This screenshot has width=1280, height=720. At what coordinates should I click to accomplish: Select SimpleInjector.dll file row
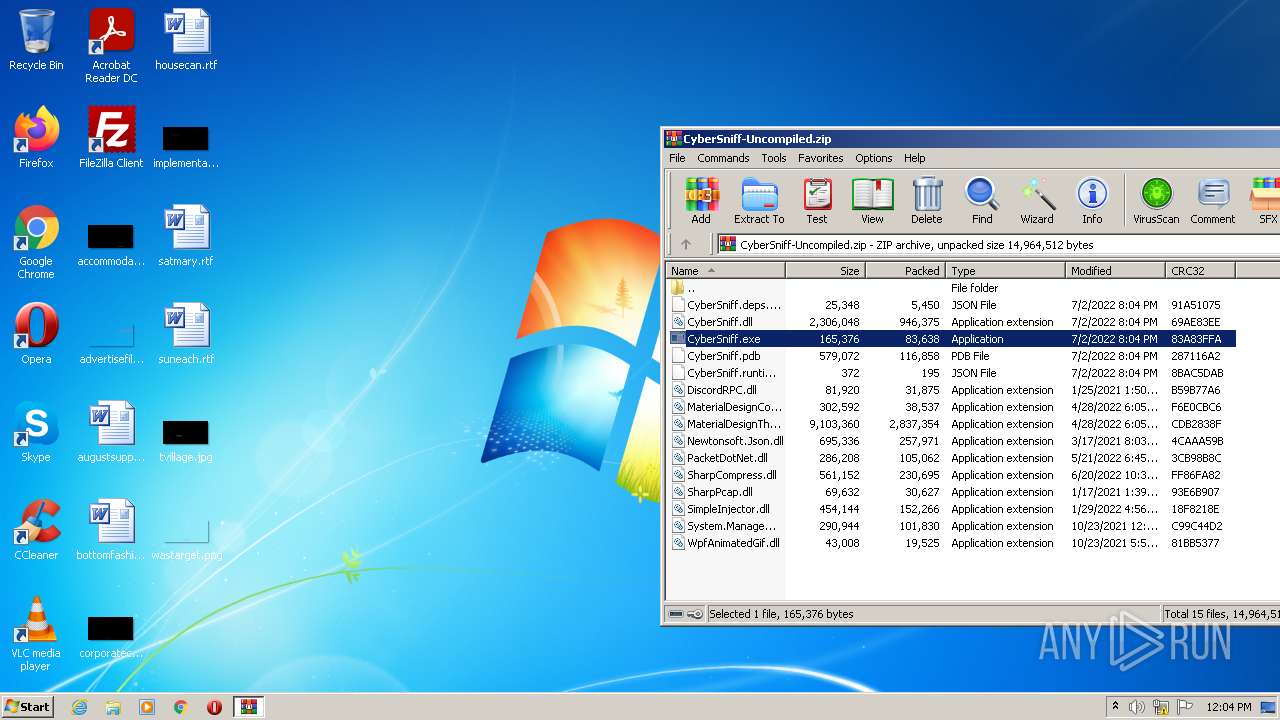coord(952,509)
